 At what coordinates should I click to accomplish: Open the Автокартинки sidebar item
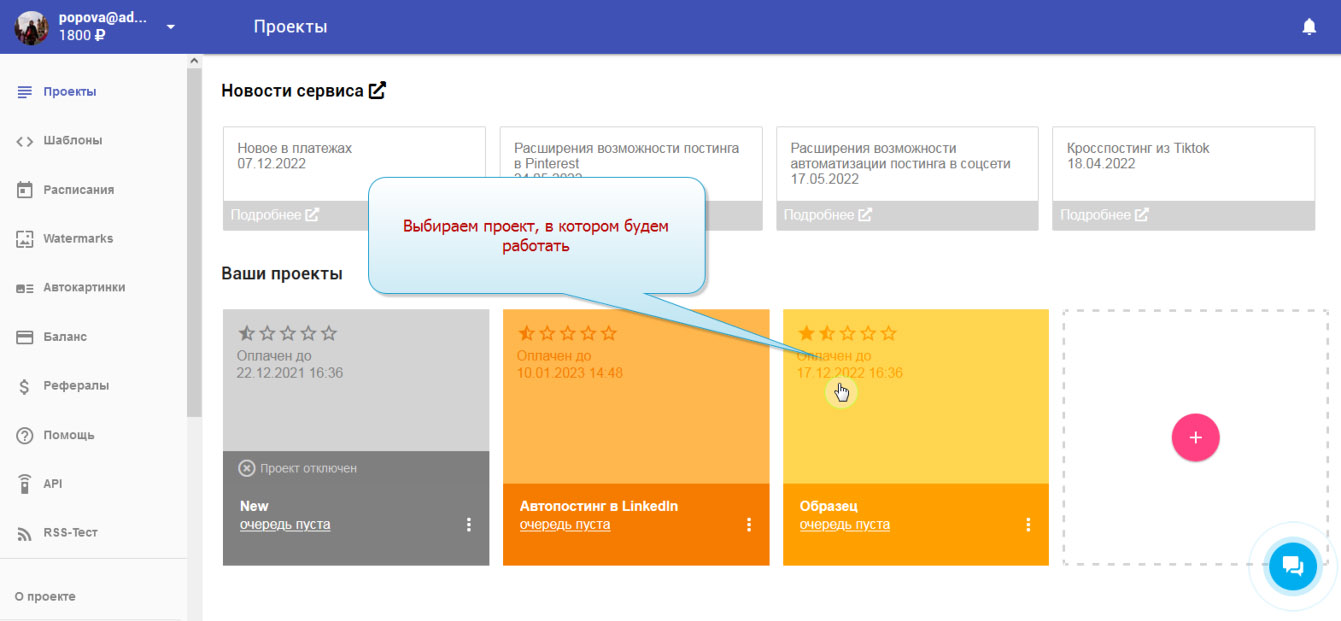[84, 288]
